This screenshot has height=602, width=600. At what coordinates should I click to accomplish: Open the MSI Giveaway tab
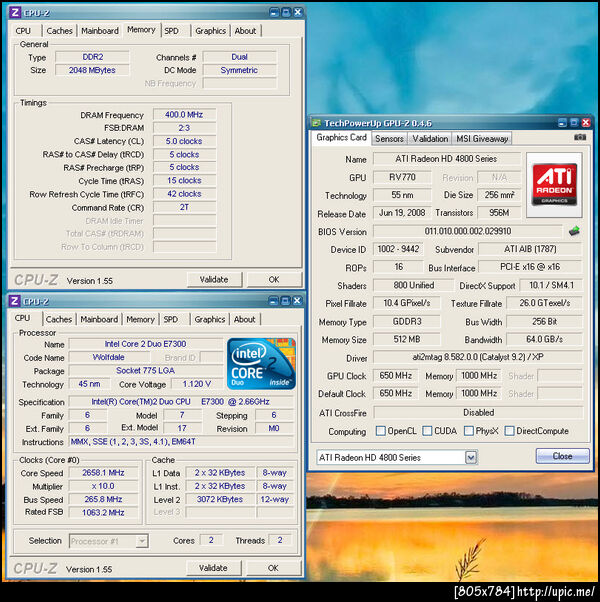[x=482, y=139]
